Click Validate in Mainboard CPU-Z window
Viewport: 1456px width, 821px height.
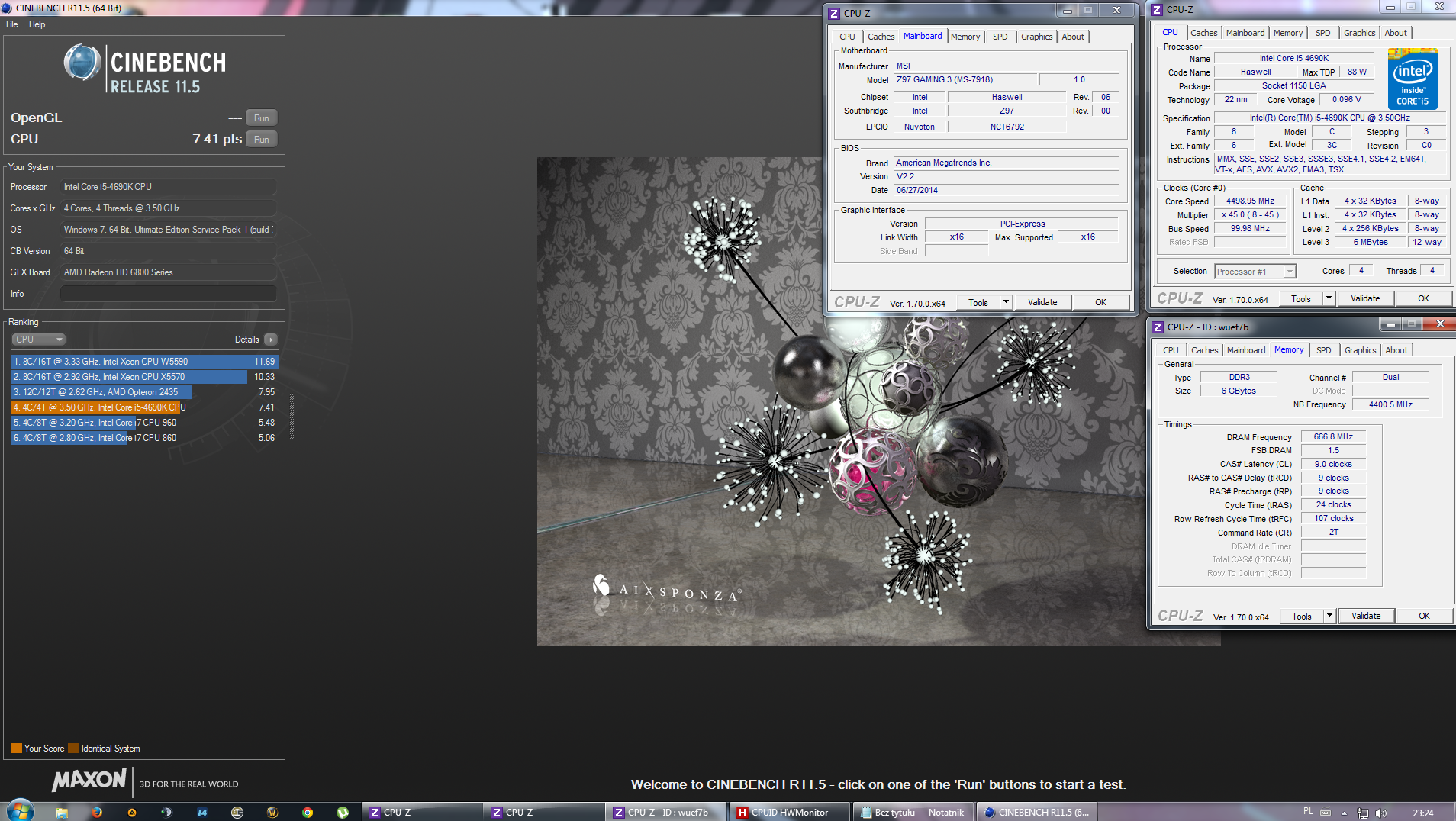point(1042,303)
